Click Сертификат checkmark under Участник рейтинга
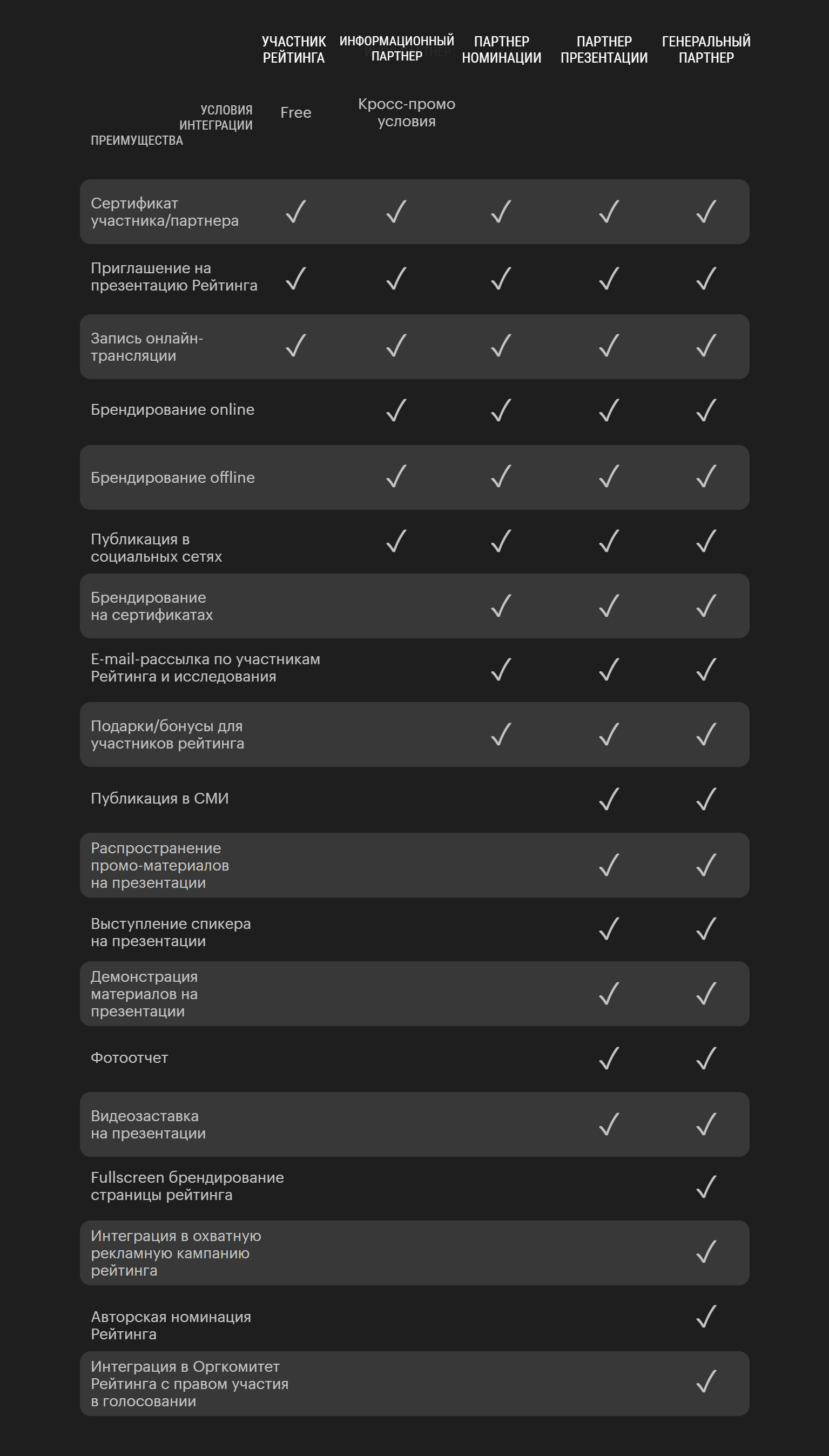 (295, 212)
